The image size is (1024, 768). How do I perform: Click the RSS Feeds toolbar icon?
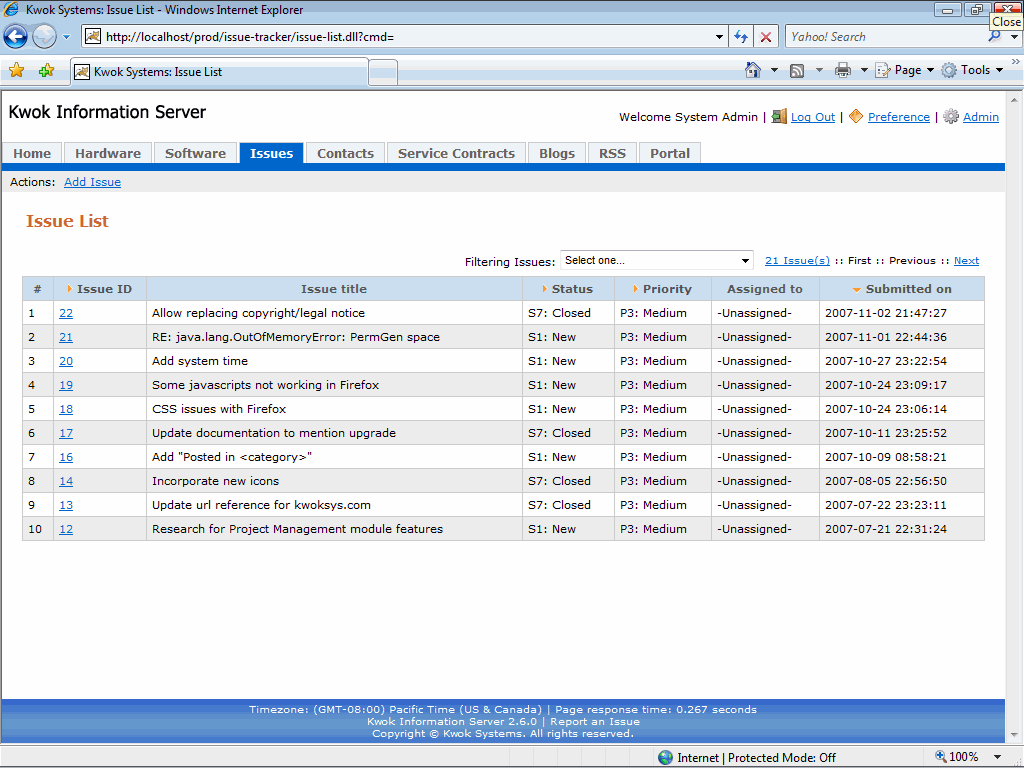797,71
